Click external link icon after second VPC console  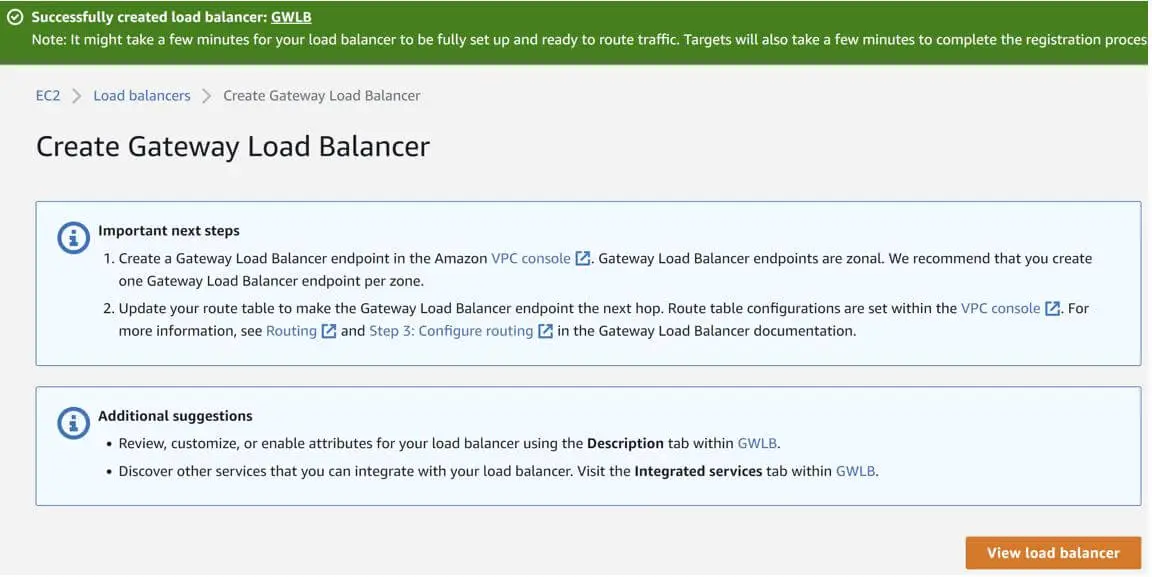pos(1053,309)
